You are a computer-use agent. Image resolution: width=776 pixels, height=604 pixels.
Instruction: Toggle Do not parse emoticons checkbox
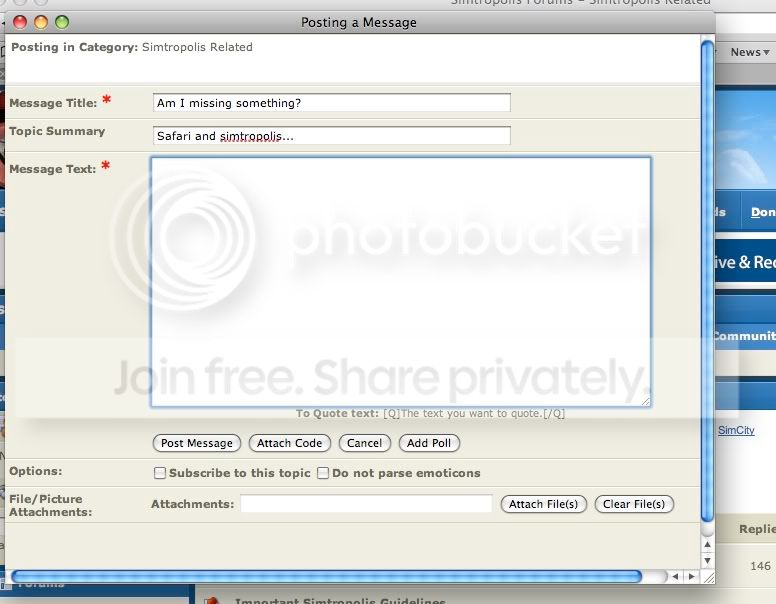(323, 473)
